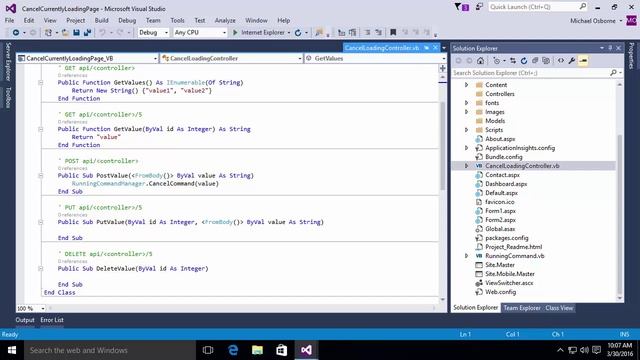Toggle a bookmark using the bookmark toolbar icon
This screenshot has height=360, width=640.
point(393,33)
